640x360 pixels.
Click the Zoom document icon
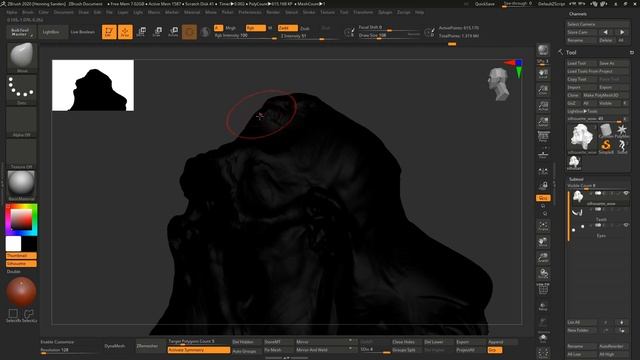[543, 90]
